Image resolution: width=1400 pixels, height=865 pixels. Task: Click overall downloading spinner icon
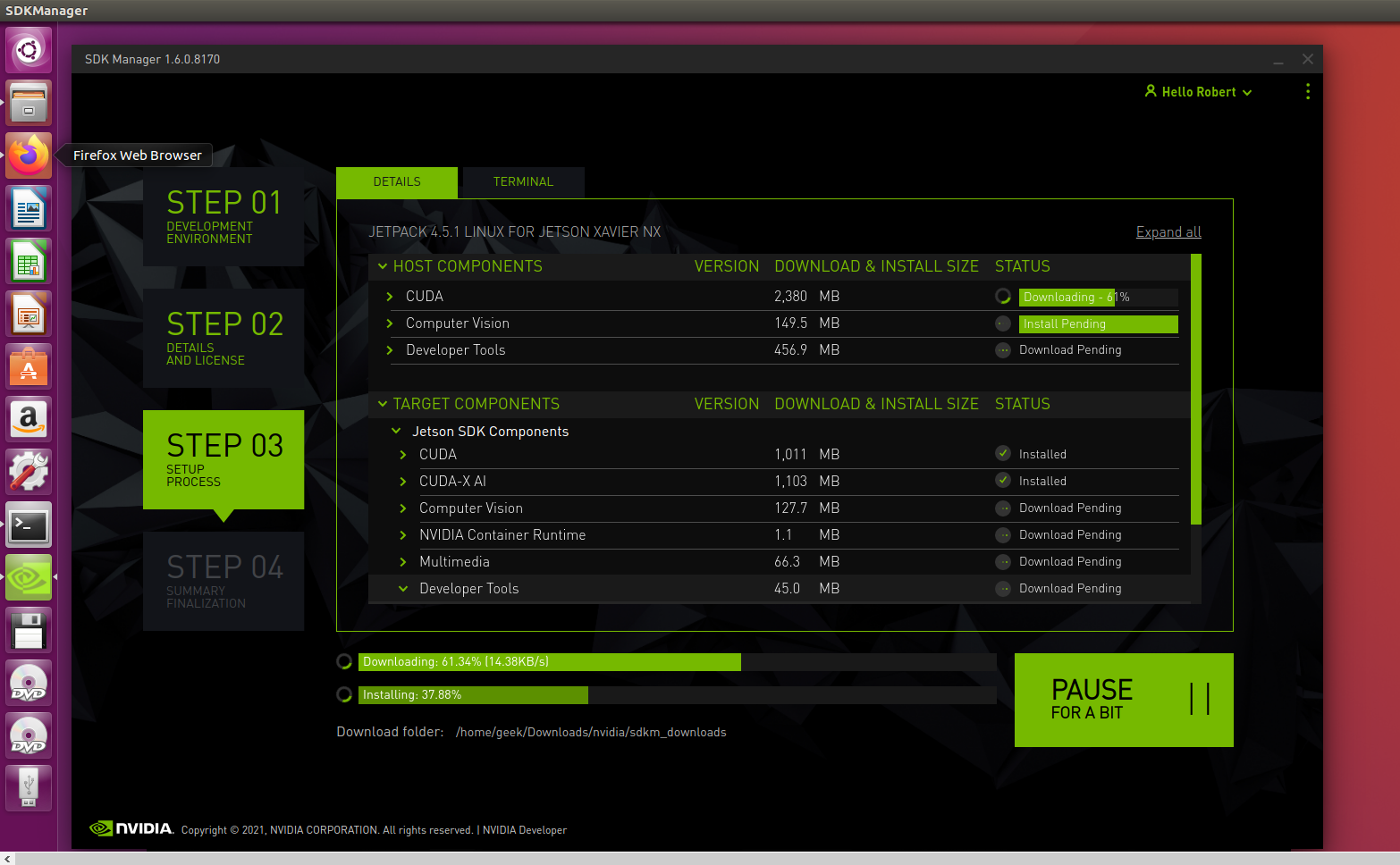344,662
